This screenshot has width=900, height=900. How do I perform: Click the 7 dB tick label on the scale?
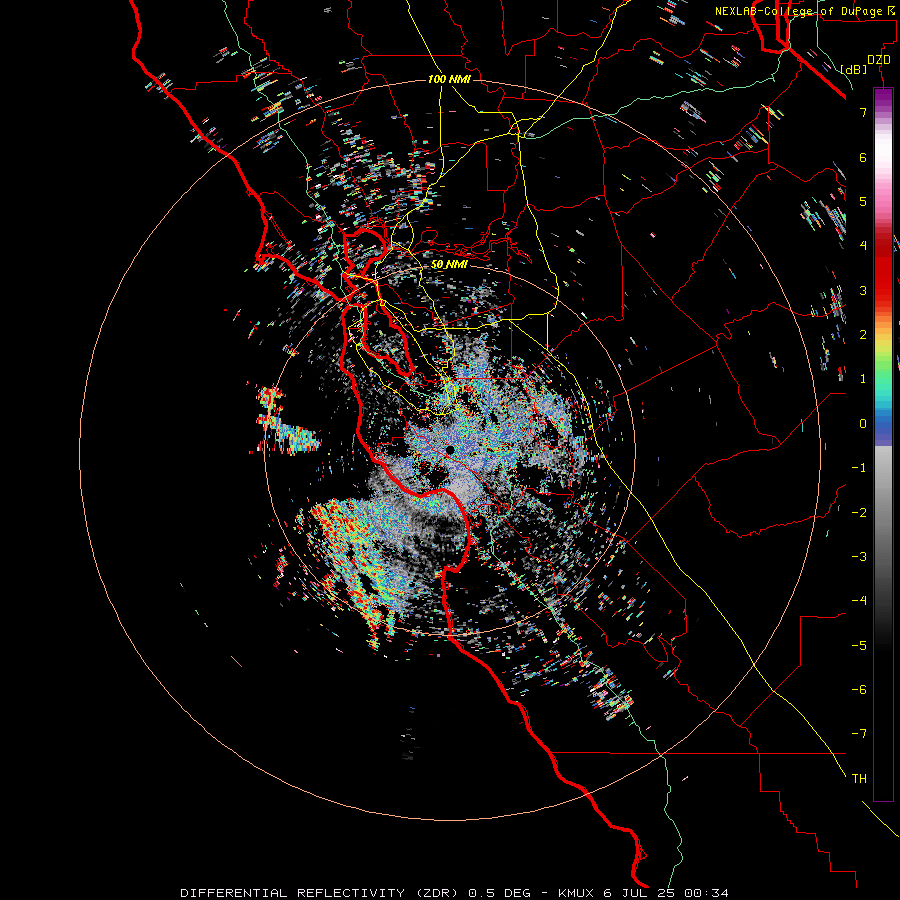pyautogui.click(x=863, y=112)
